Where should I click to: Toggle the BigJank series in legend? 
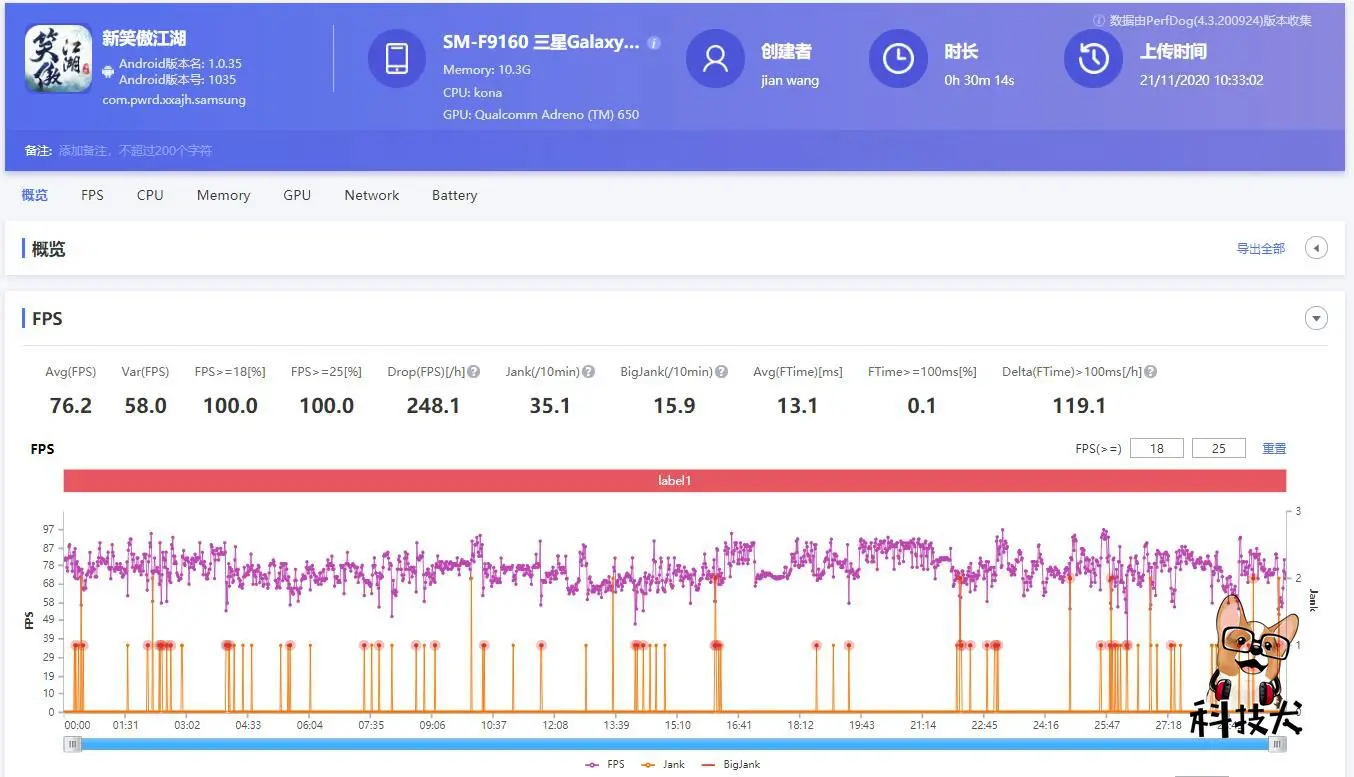pyautogui.click(x=731, y=764)
